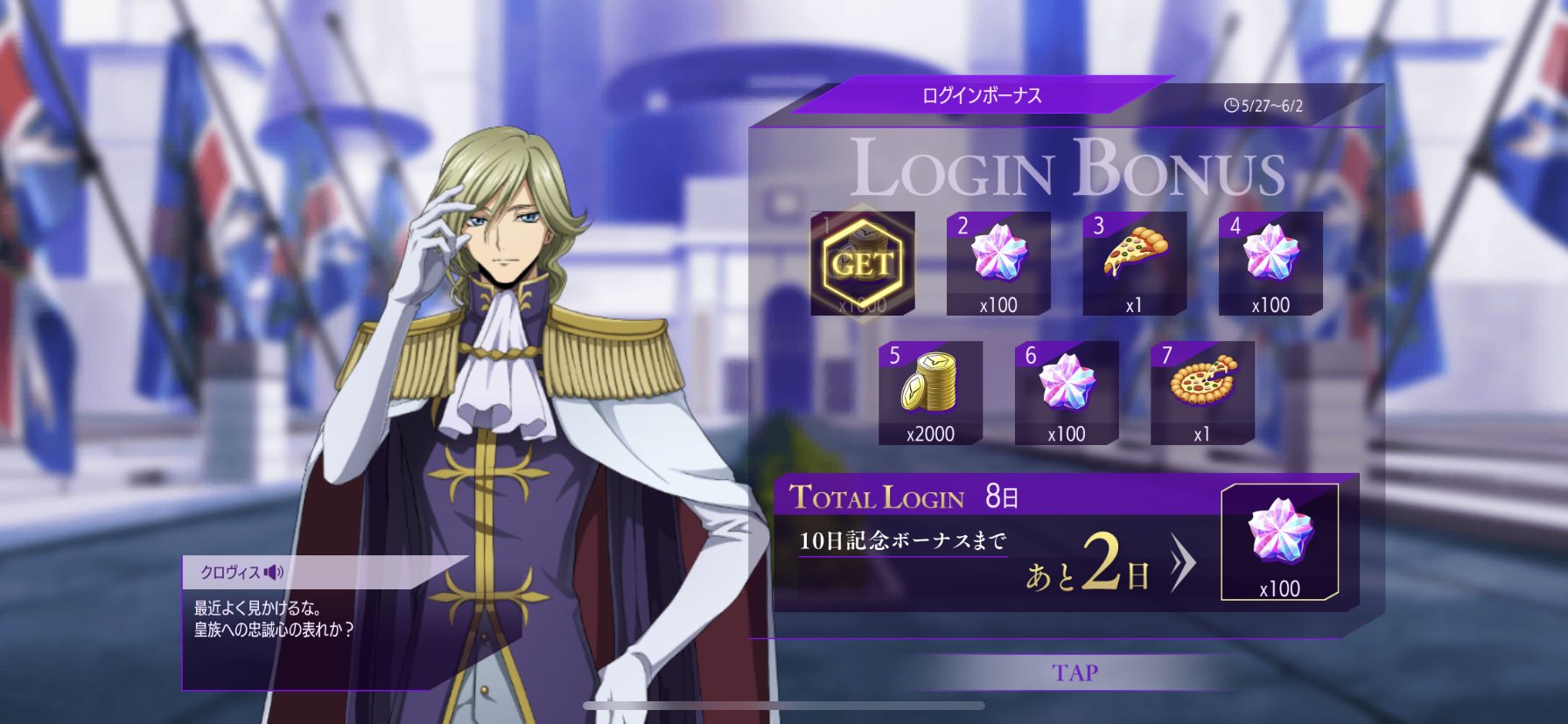
Task: Tap the day 7 whole pizza reward
Action: [x=1202, y=393]
